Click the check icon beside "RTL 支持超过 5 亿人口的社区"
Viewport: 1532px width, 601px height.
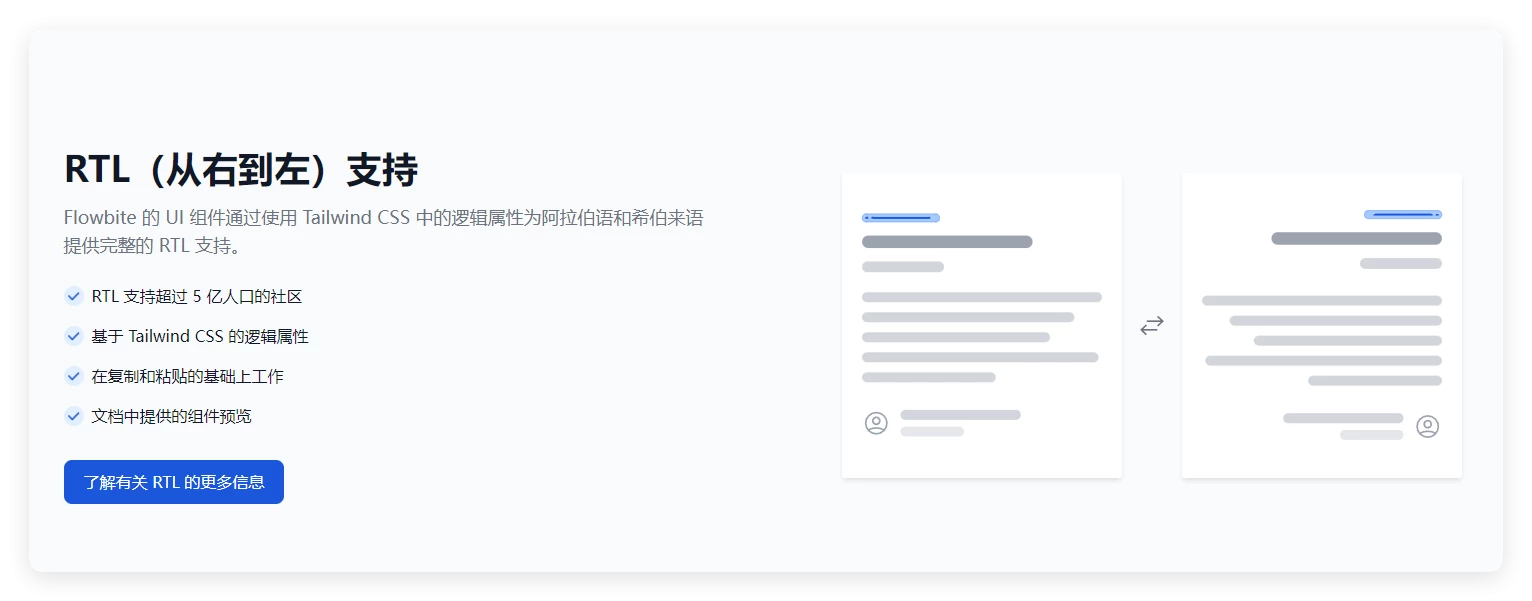(73, 296)
